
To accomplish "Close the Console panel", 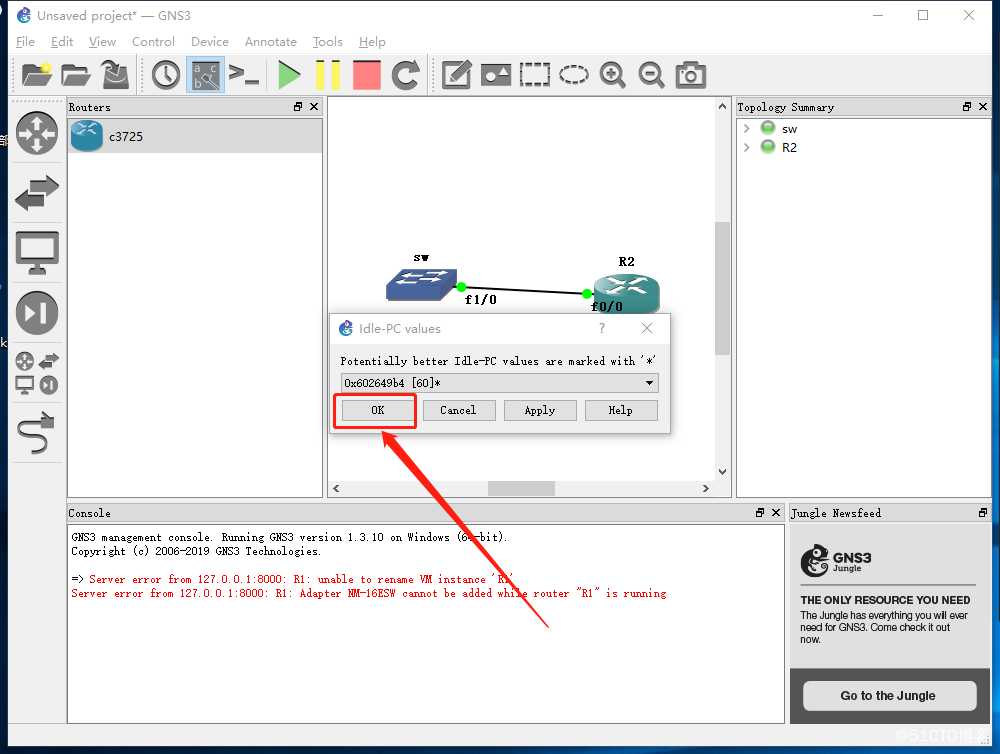I will pos(776,512).
